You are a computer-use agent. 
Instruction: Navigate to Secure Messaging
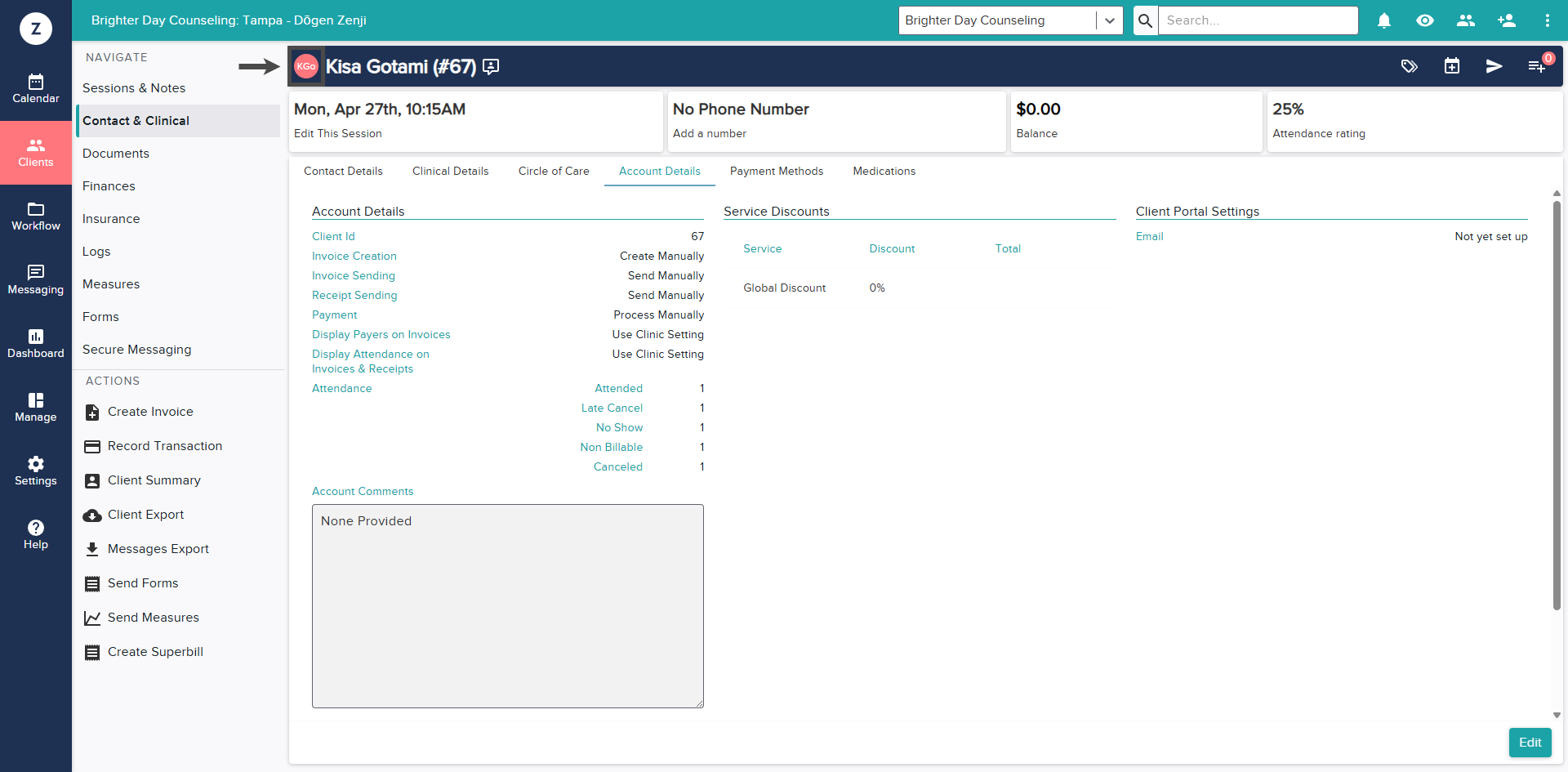click(x=178, y=350)
